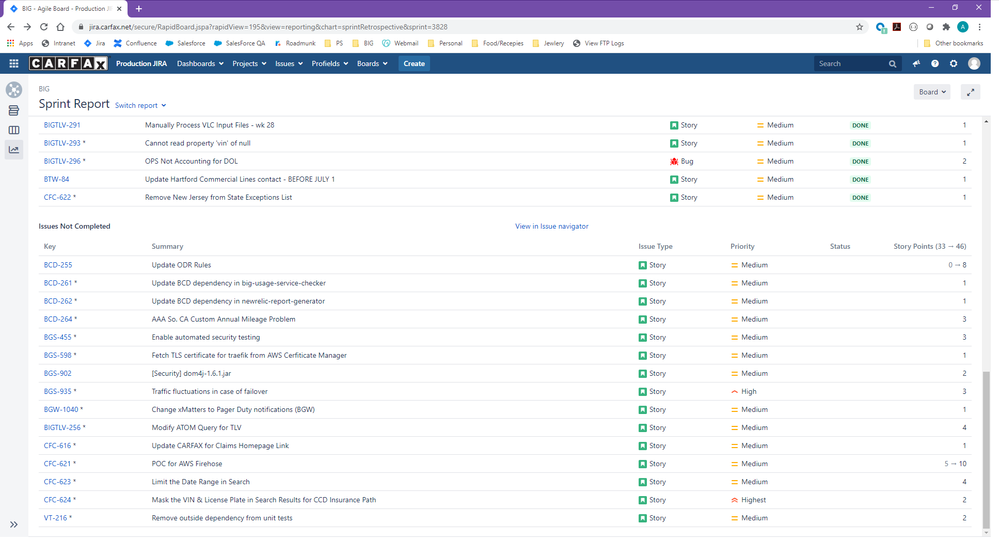Click the CARFAX logo
The width and height of the screenshot is (999, 542).
[68, 64]
